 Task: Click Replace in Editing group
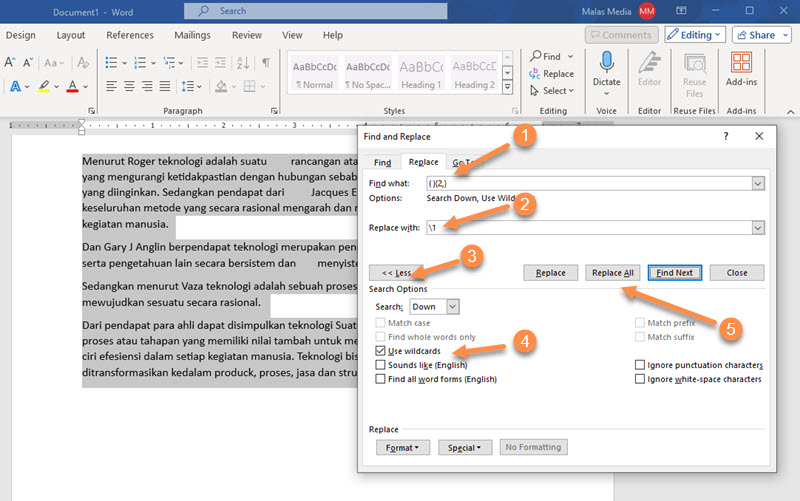(552, 73)
